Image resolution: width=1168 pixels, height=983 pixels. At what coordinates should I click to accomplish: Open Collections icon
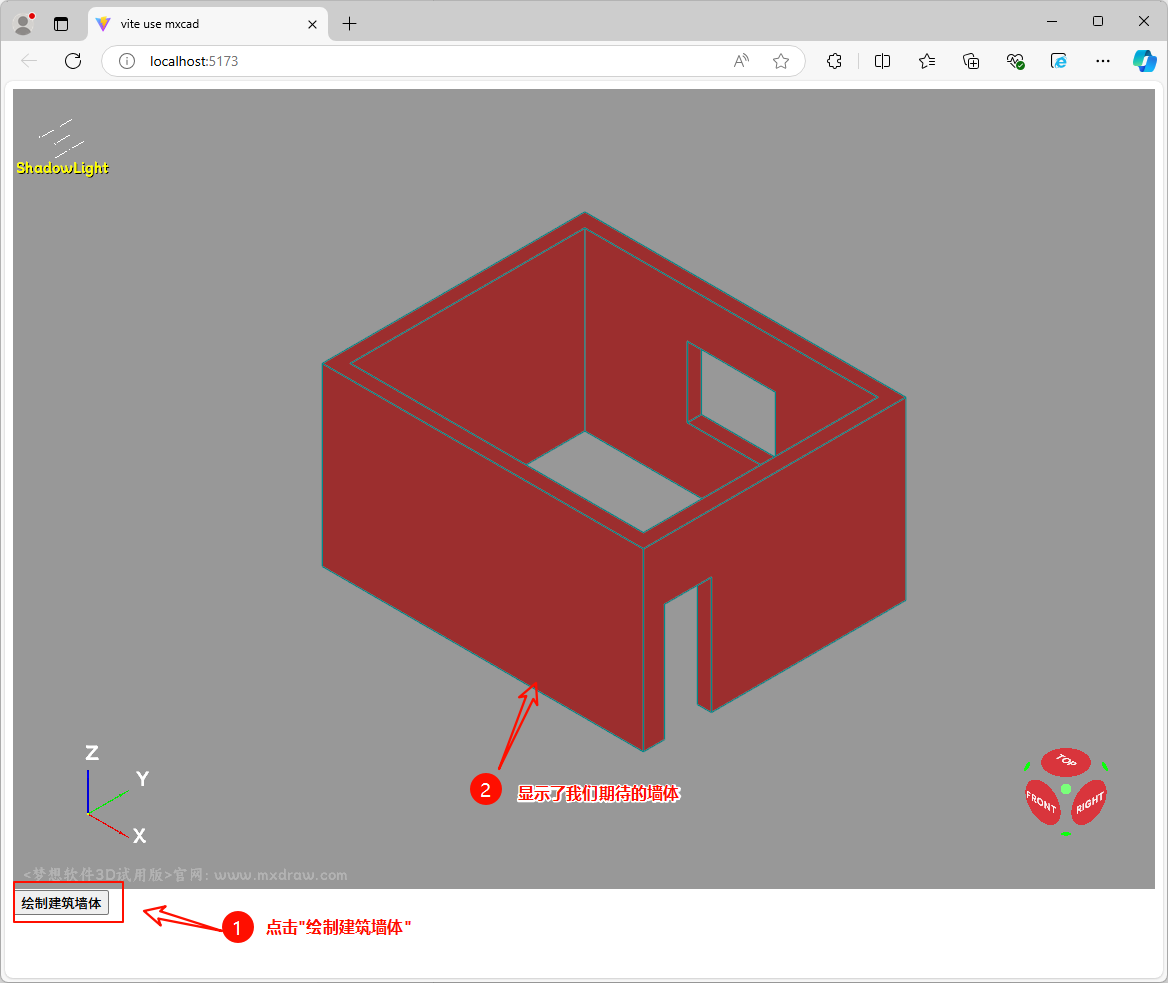[x=971, y=61]
